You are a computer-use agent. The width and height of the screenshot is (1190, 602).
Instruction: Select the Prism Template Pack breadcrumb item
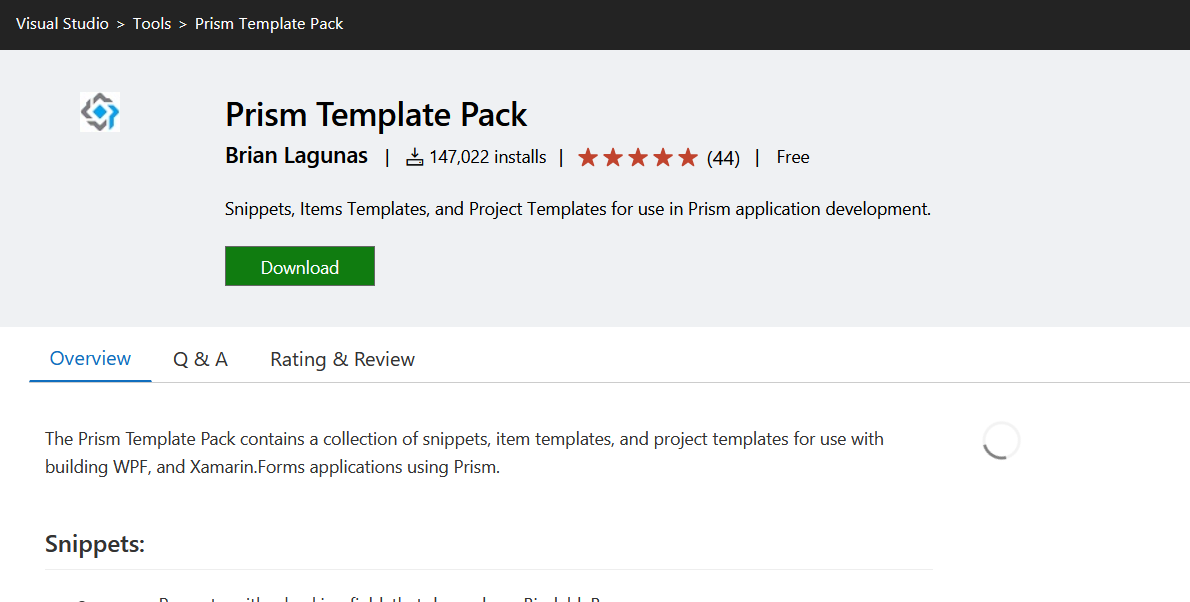[269, 24]
